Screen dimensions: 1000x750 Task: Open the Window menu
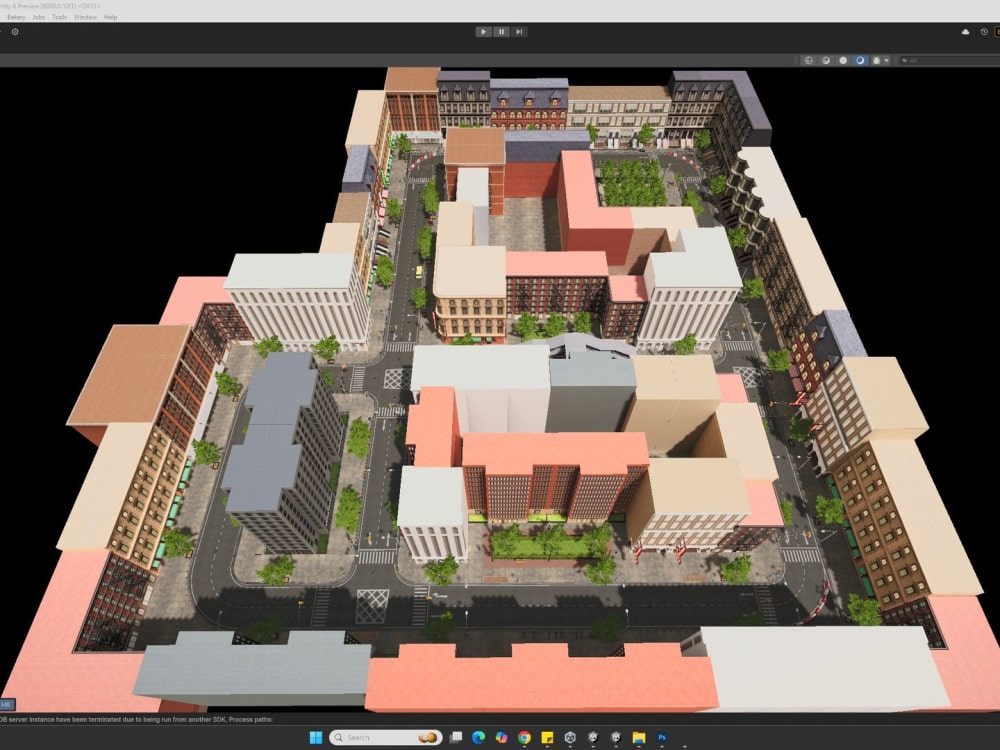pyautogui.click(x=85, y=17)
